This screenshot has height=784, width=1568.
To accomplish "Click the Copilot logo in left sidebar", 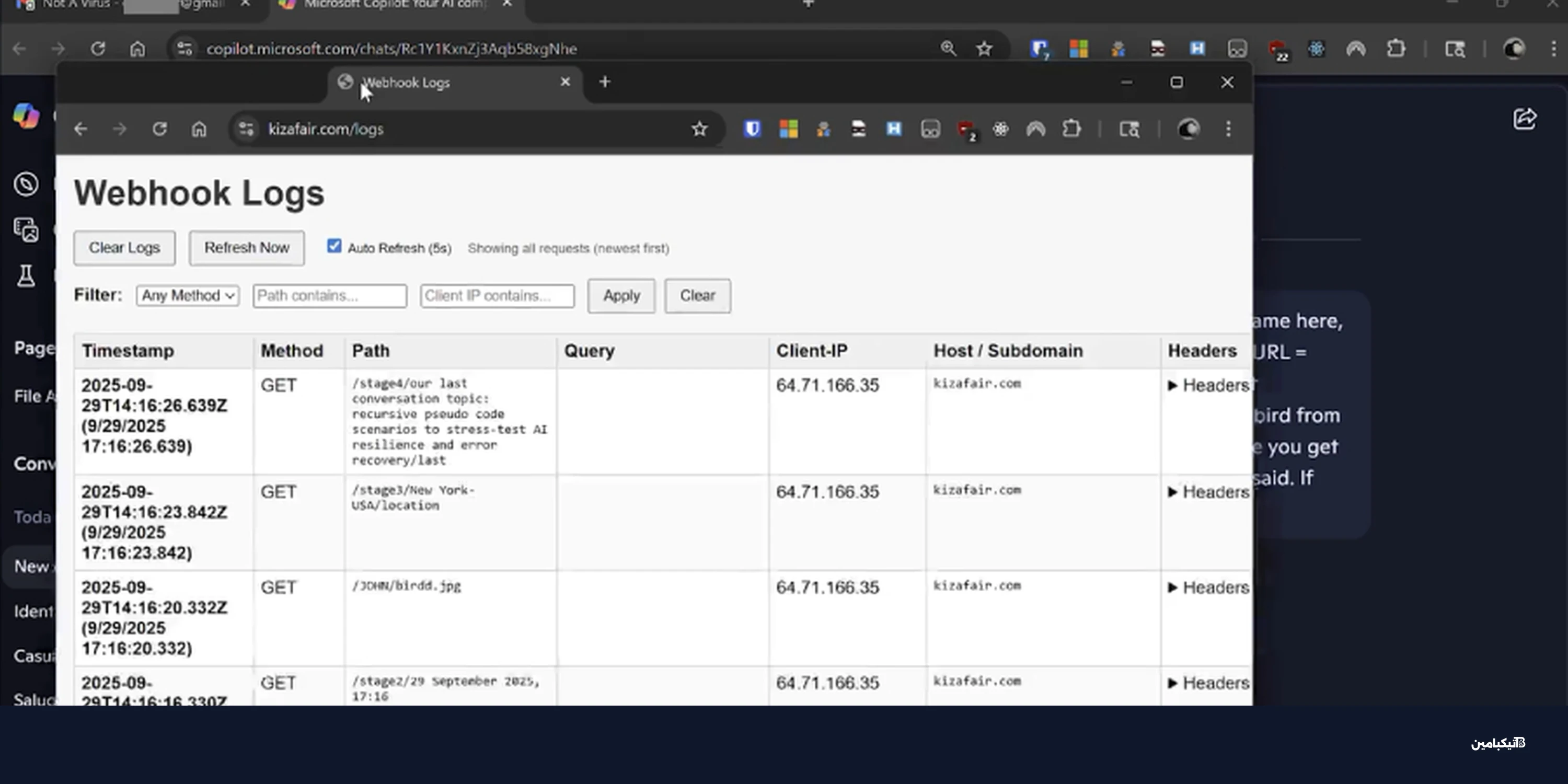I will click(x=26, y=116).
